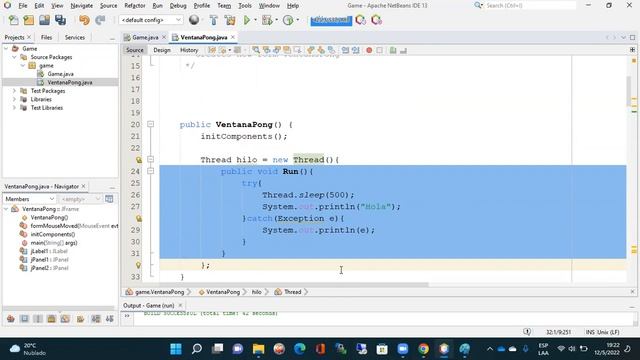Expand the Test Packages node

pos(14,91)
